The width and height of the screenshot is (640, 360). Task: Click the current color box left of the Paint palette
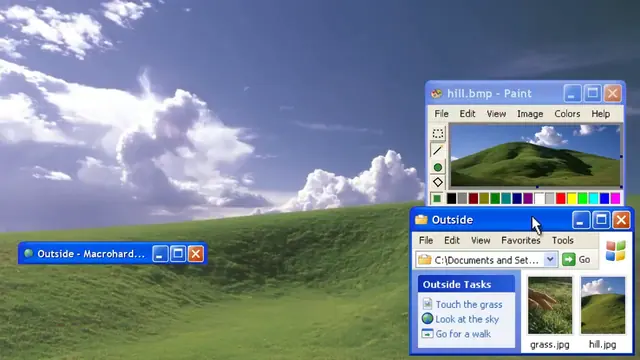(x=437, y=198)
